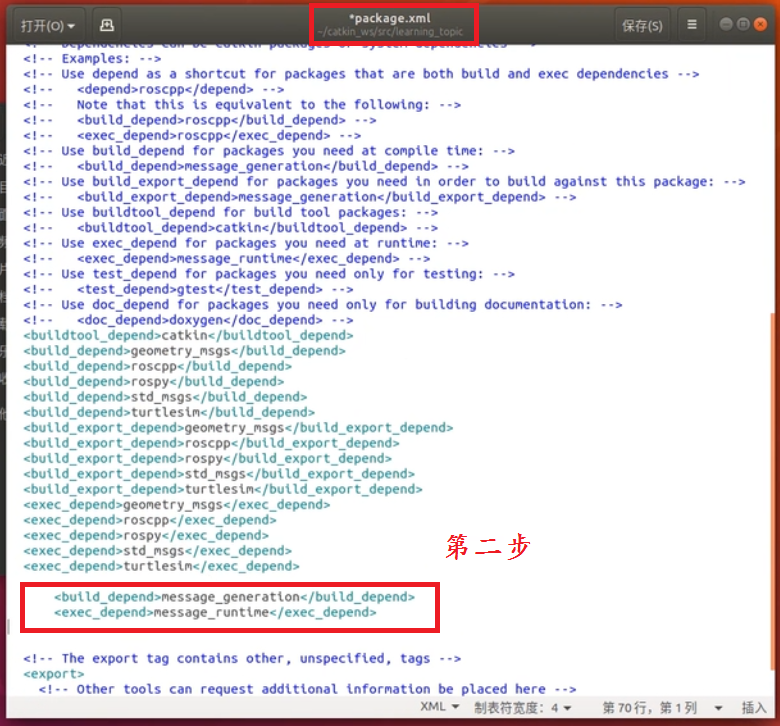Click the 'Examples:' comment line
Viewport: 780px width, 726px height.
[92, 59]
